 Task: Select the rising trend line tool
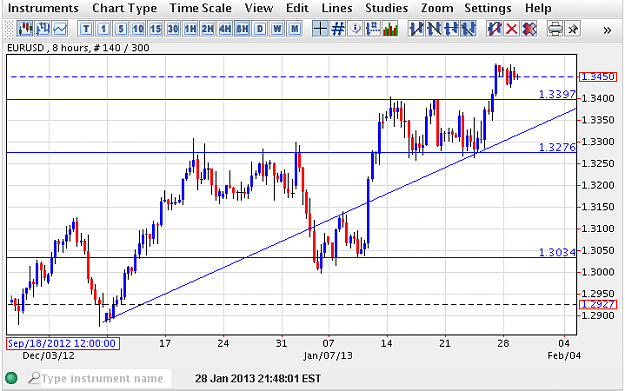(416, 29)
